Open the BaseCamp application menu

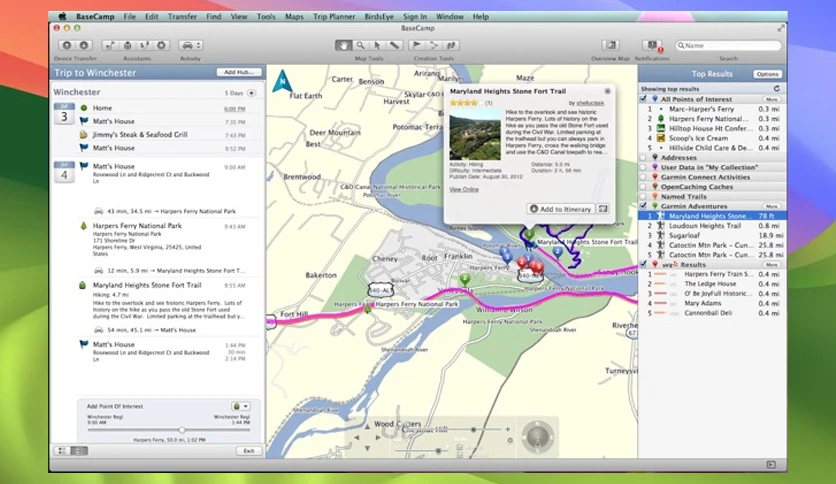pos(95,17)
